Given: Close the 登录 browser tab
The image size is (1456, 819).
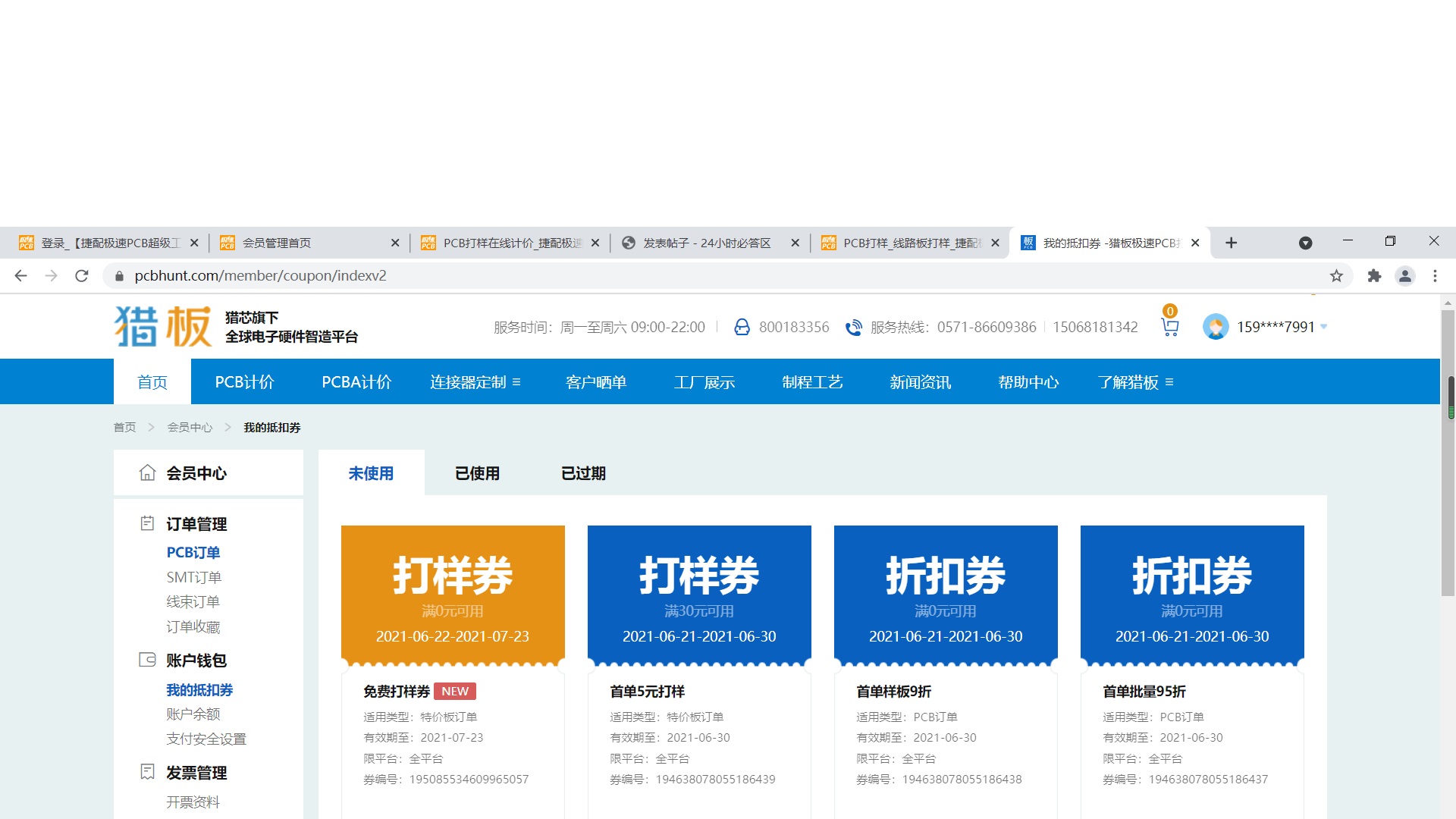Looking at the screenshot, I should click(194, 243).
